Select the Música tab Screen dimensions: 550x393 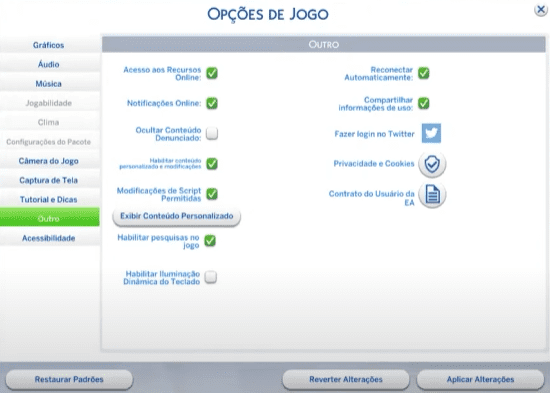[49, 84]
